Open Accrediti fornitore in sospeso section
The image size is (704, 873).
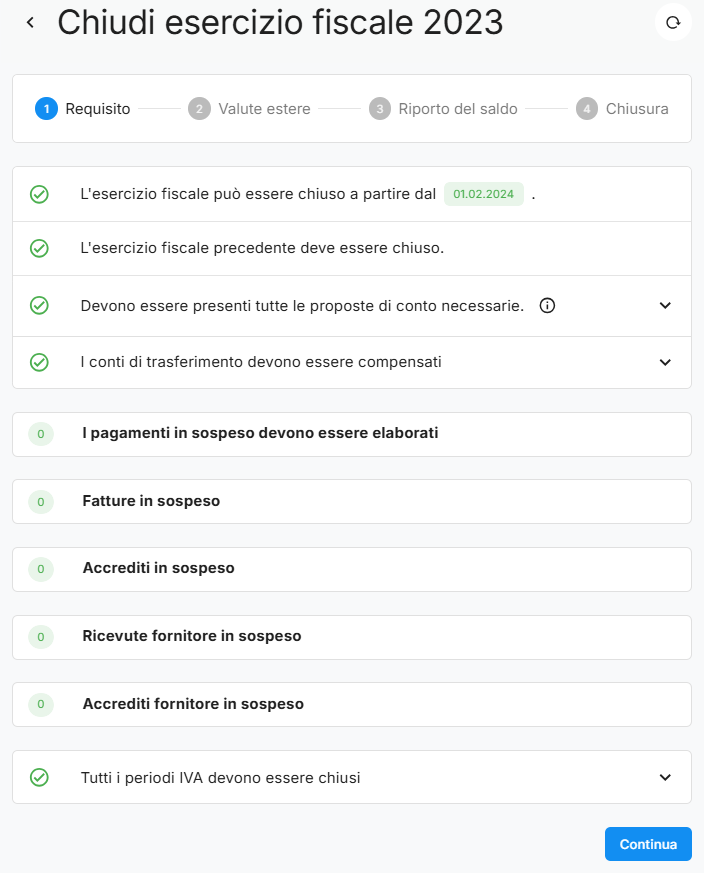click(193, 704)
